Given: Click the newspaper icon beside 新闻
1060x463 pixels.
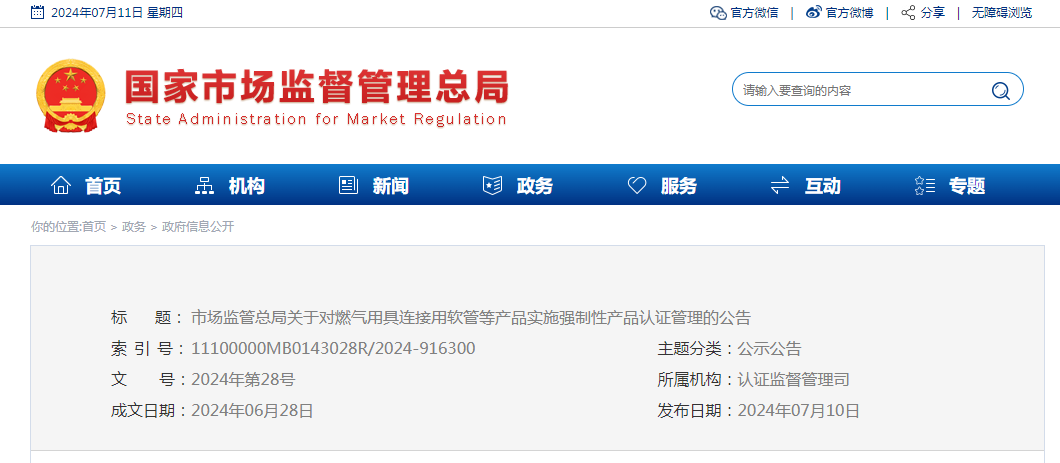Looking at the screenshot, I should coord(348,185).
